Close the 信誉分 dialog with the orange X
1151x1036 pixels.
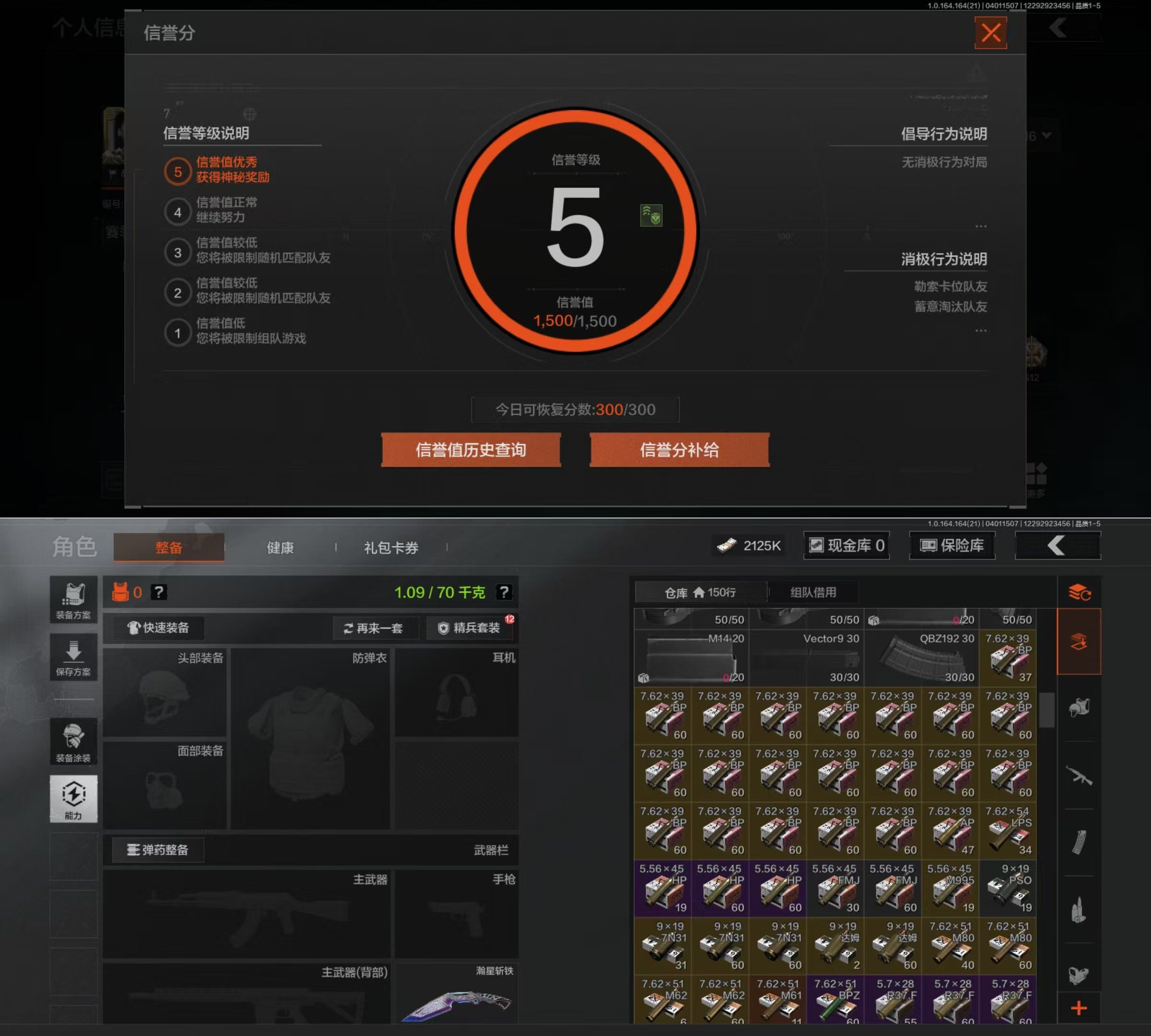click(990, 33)
